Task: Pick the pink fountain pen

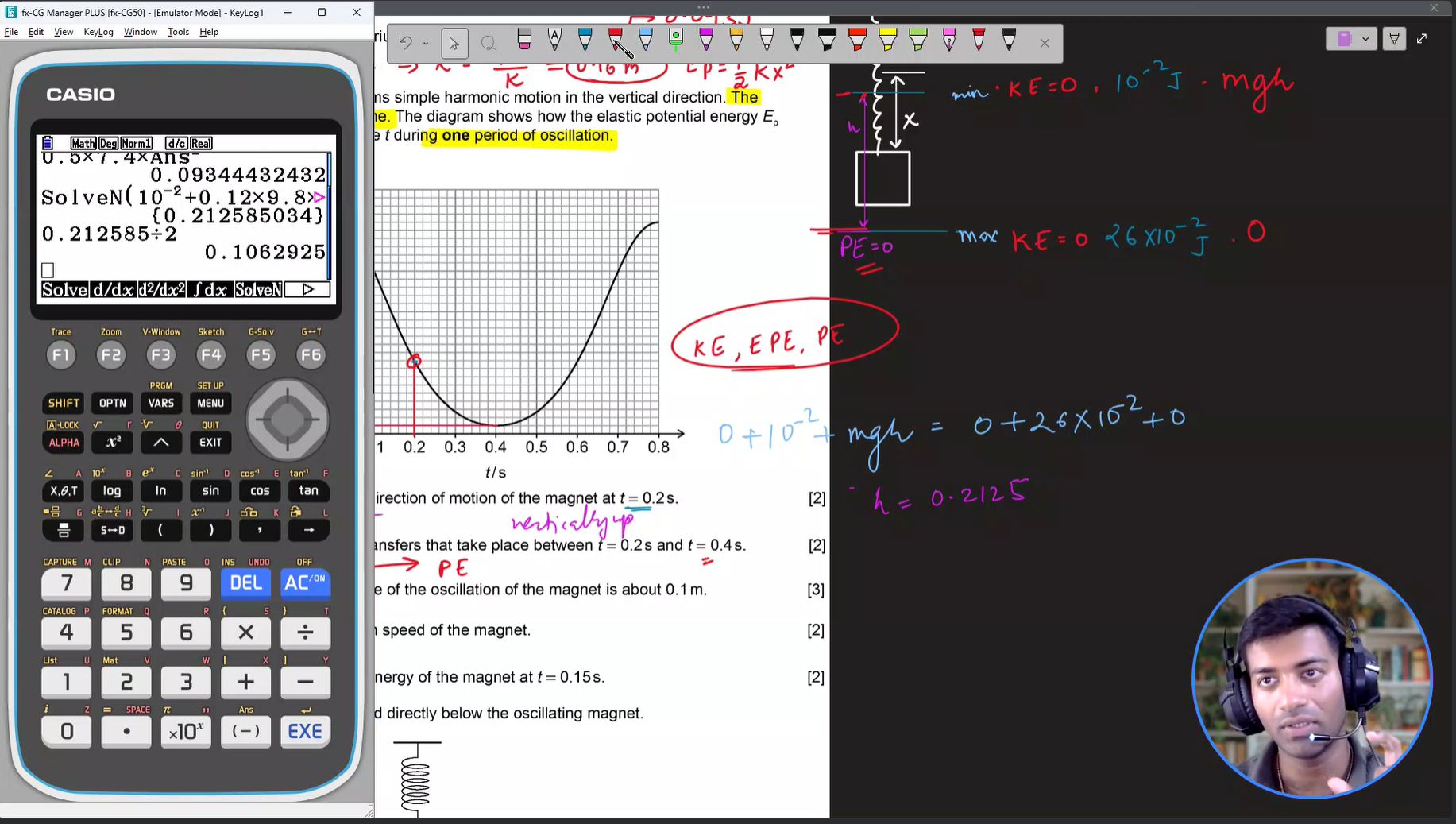Action: tap(948, 40)
